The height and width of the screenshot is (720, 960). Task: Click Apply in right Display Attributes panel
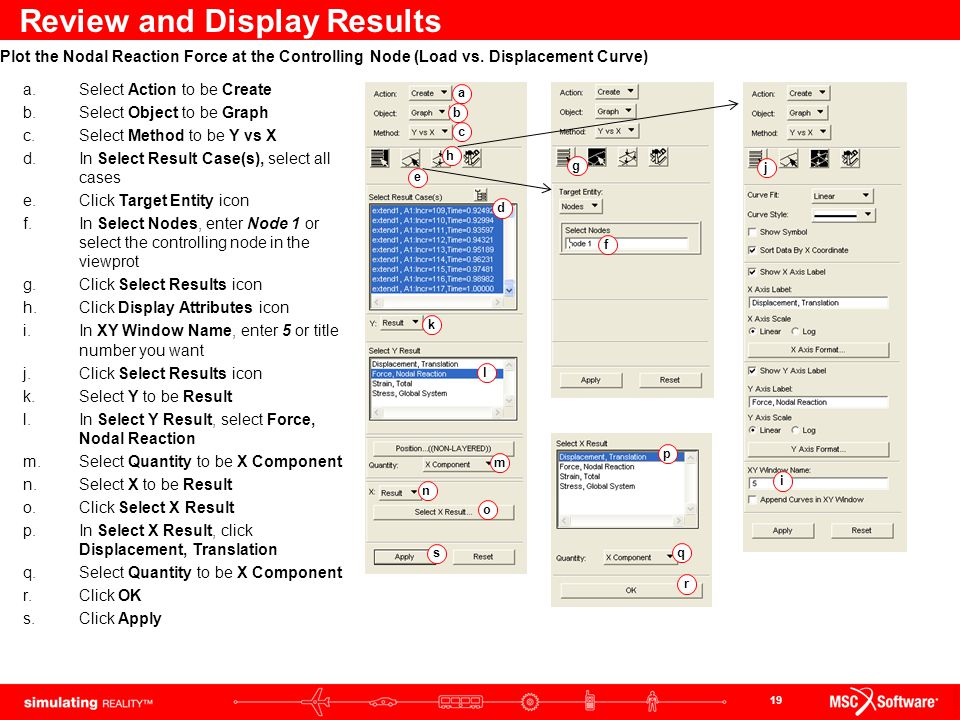point(782,530)
